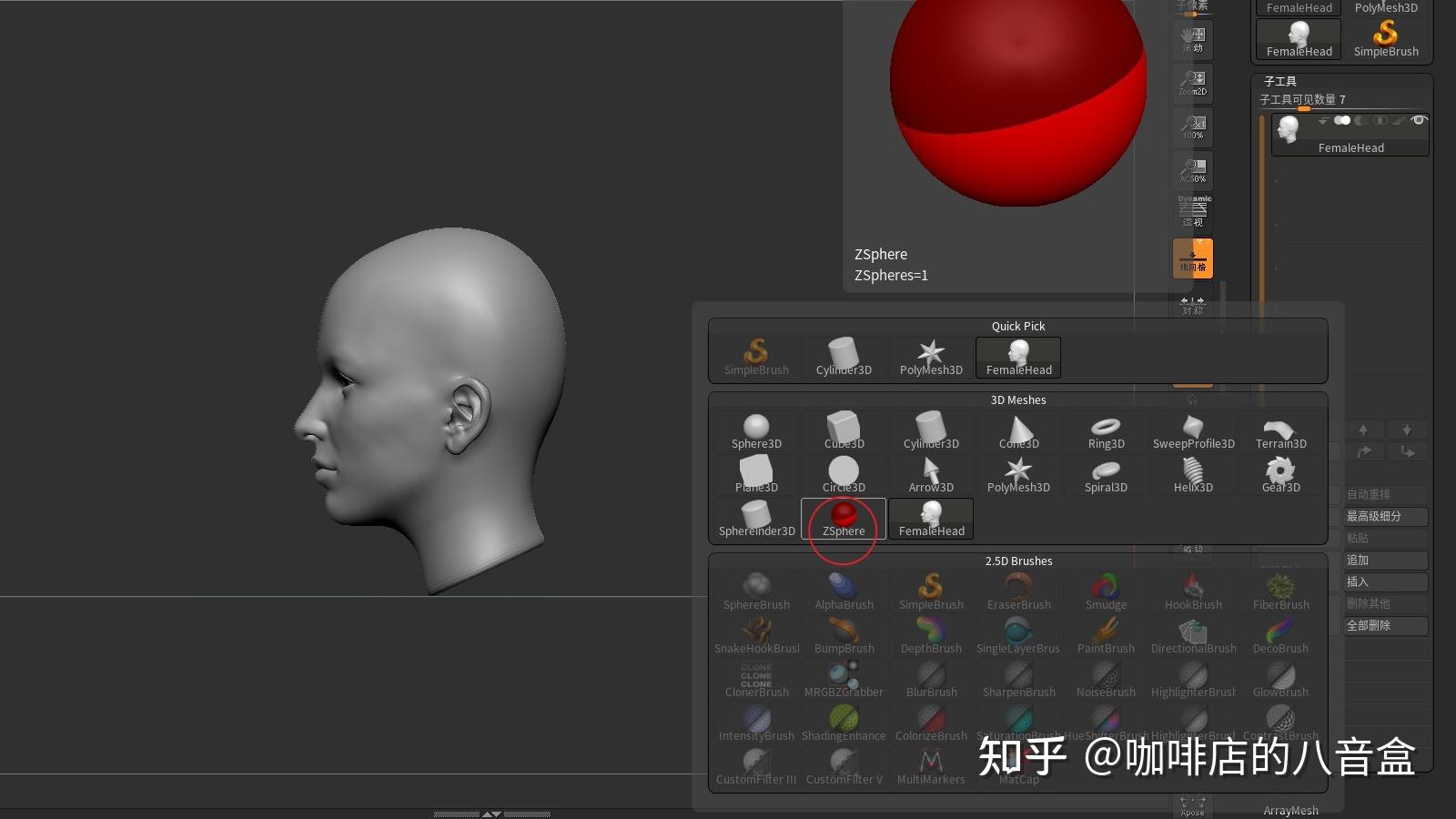1456x819 pixels.
Task: Pick the Sphereinder3D mesh
Action: point(756,519)
